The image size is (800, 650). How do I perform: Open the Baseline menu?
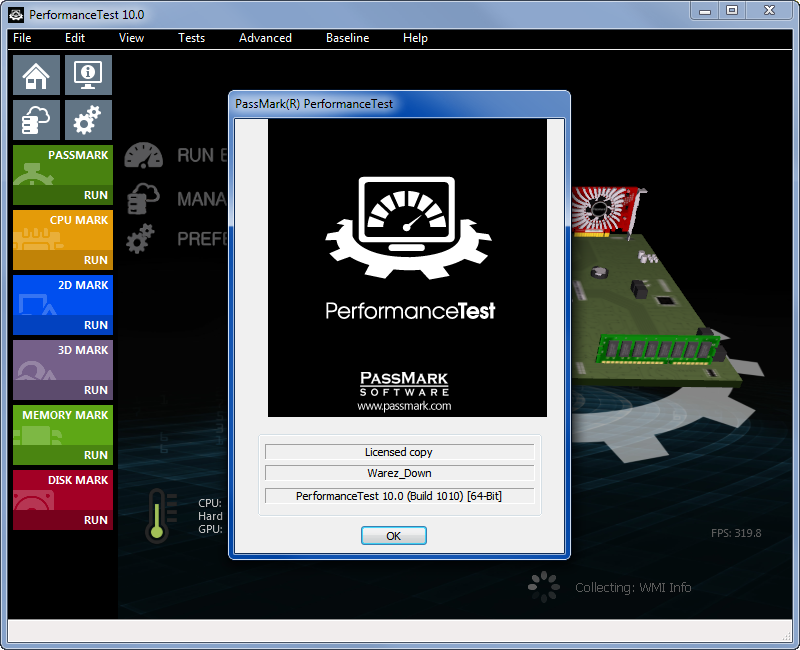click(x=347, y=38)
